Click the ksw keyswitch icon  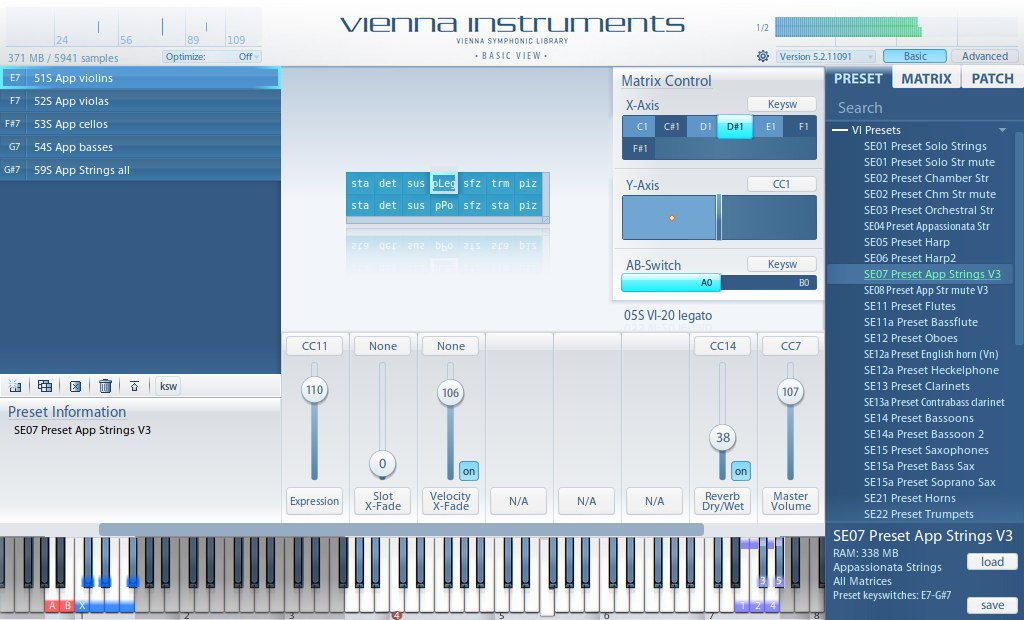pos(168,386)
